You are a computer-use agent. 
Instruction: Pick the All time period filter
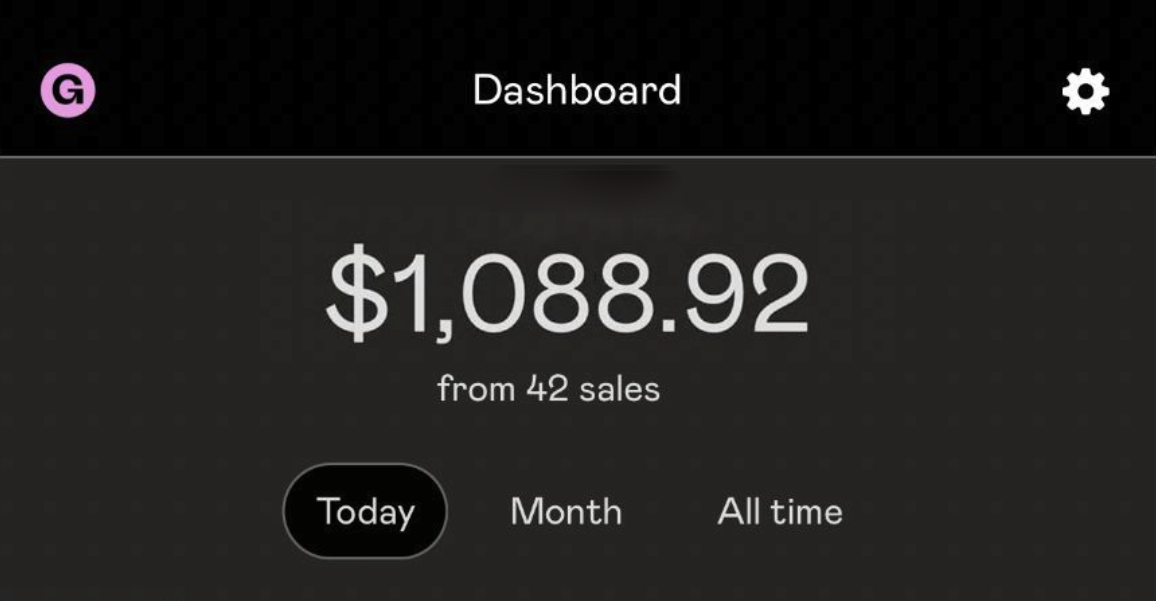(x=780, y=511)
